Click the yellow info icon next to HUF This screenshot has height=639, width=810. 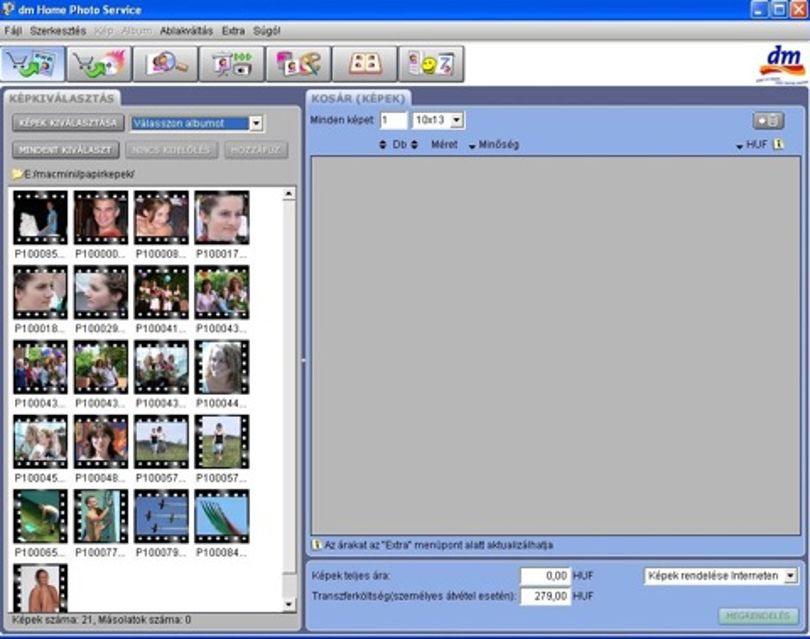tap(778, 145)
